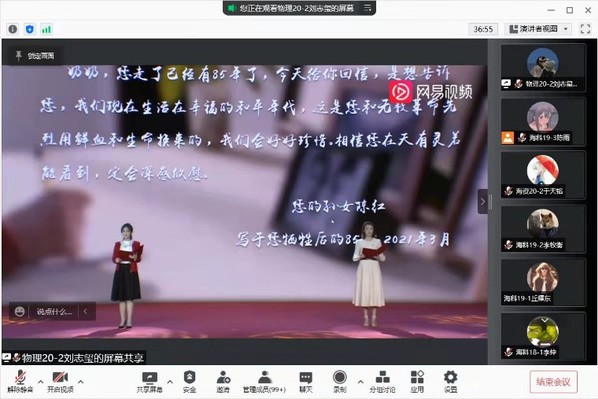This screenshot has height=399, width=598.
Task: Open the Manage Members panel
Action: (264, 381)
